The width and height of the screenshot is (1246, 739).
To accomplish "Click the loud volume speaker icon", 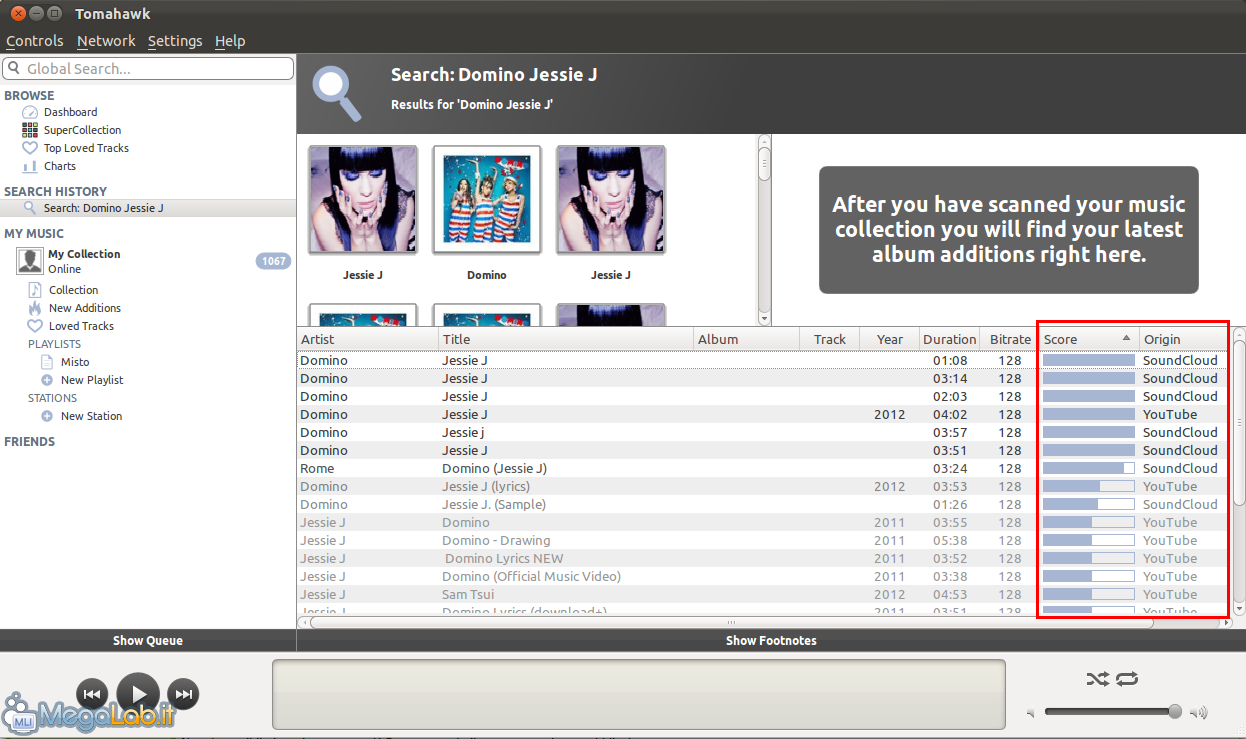I will point(1199,713).
